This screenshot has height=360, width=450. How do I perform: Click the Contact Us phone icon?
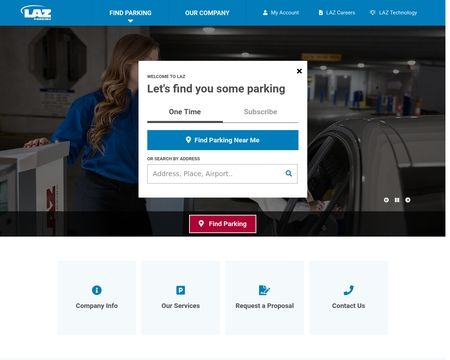(x=348, y=290)
